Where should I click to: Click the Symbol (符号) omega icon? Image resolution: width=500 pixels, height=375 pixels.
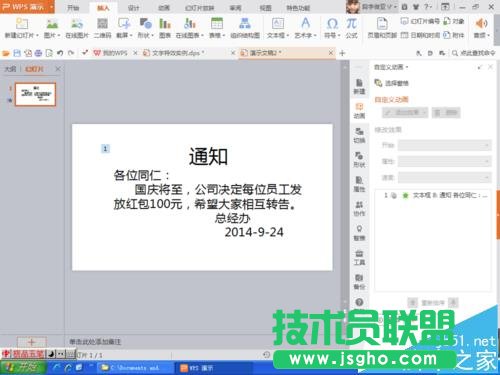(332, 24)
